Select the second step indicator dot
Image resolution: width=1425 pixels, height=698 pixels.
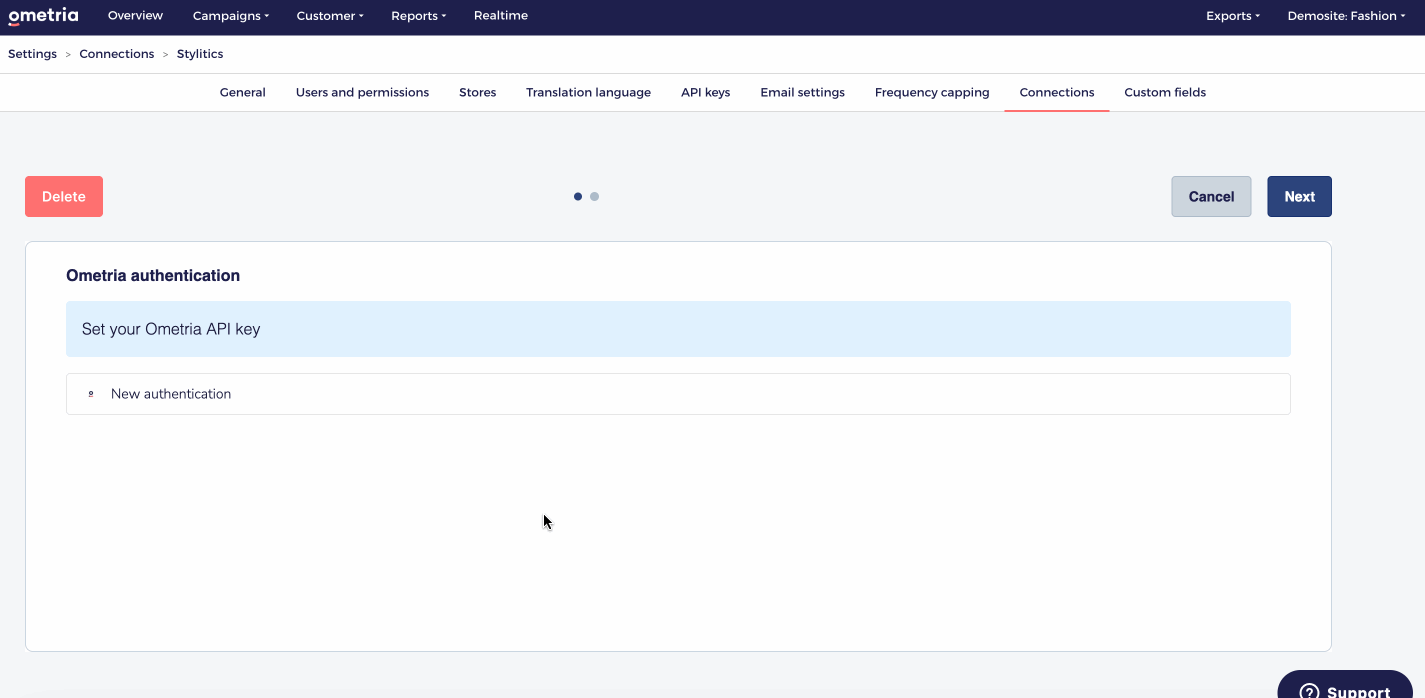coord(594,197)
